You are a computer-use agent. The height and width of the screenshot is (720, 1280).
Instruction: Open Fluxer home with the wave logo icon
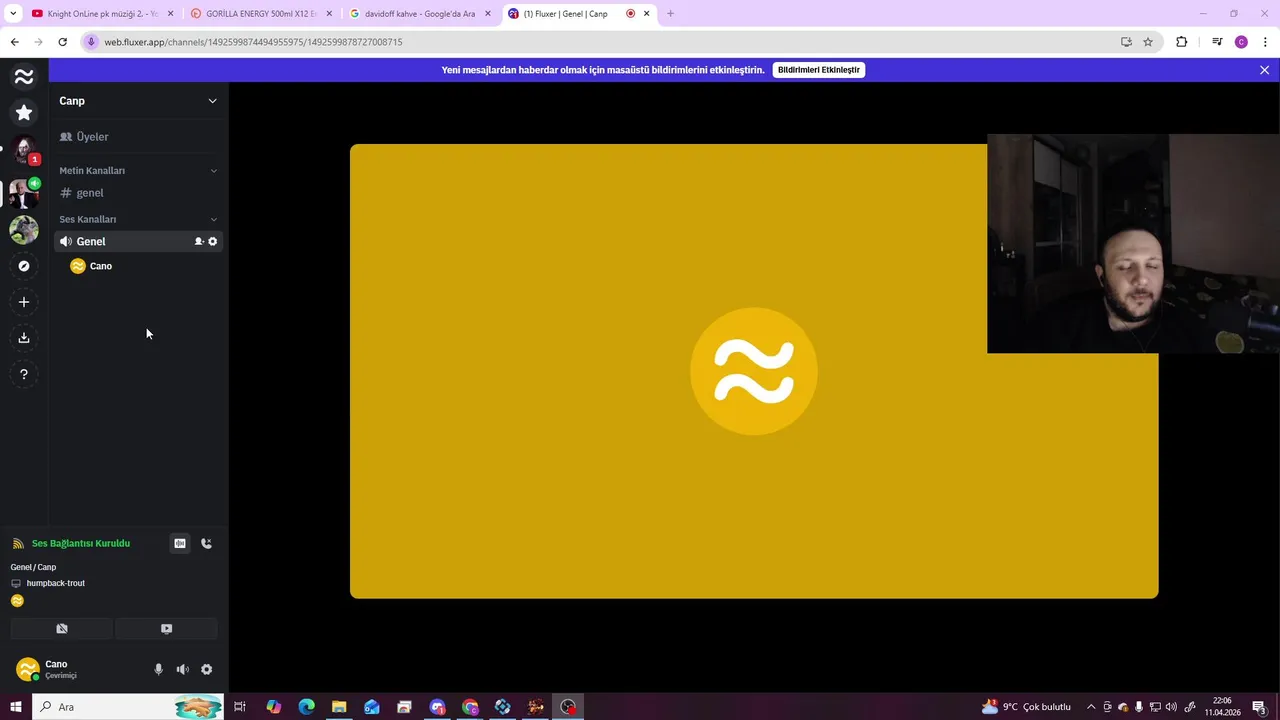24,76
